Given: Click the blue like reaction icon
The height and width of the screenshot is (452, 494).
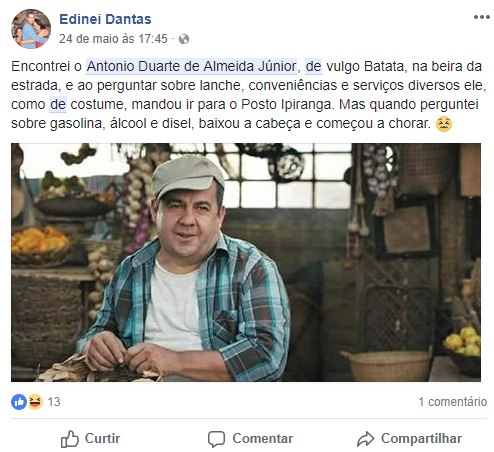Looking at the screenshot, I should coord(19,402).
